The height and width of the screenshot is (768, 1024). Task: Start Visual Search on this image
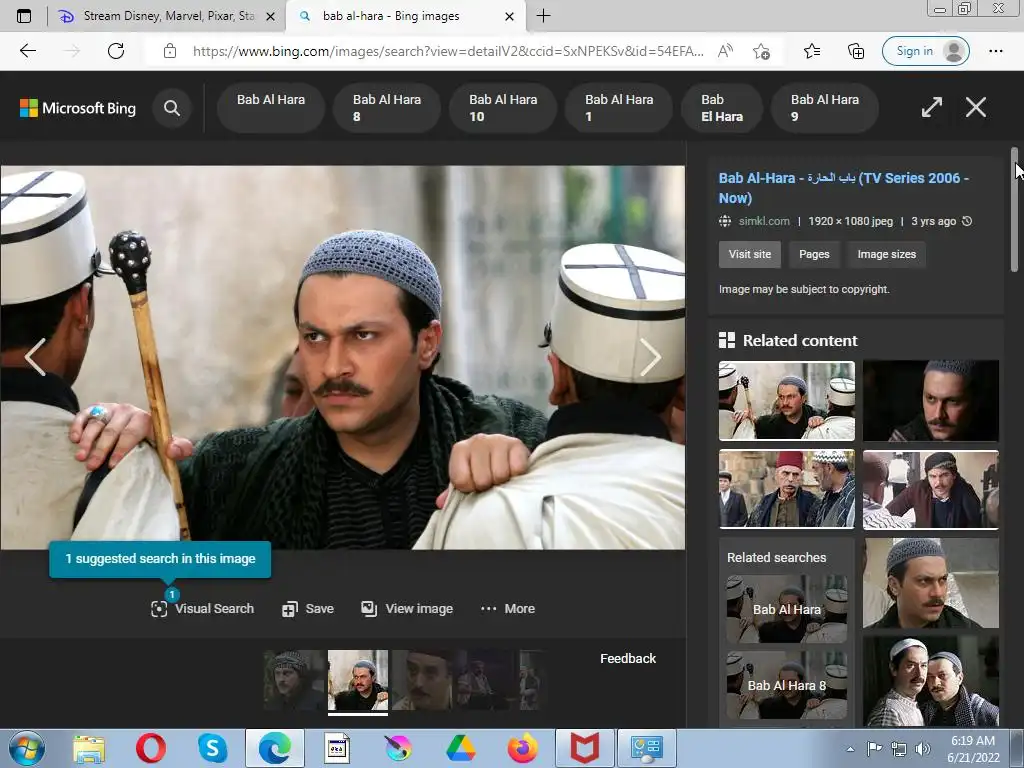[202, 609]
